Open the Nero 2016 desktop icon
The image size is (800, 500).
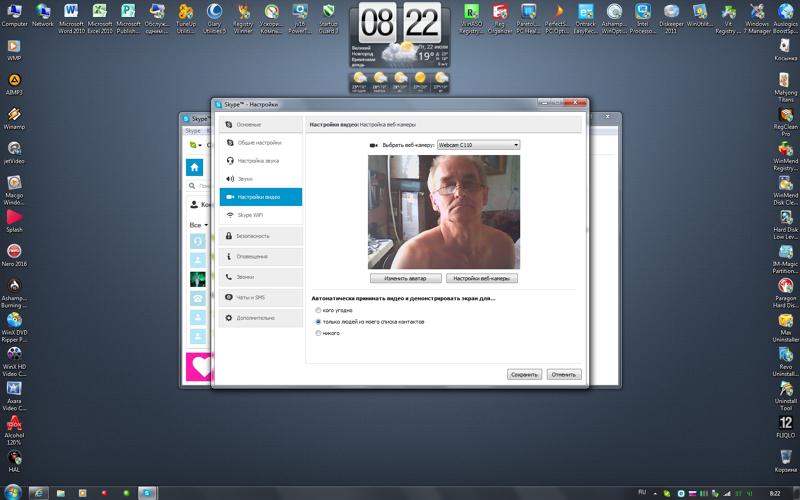14,255
